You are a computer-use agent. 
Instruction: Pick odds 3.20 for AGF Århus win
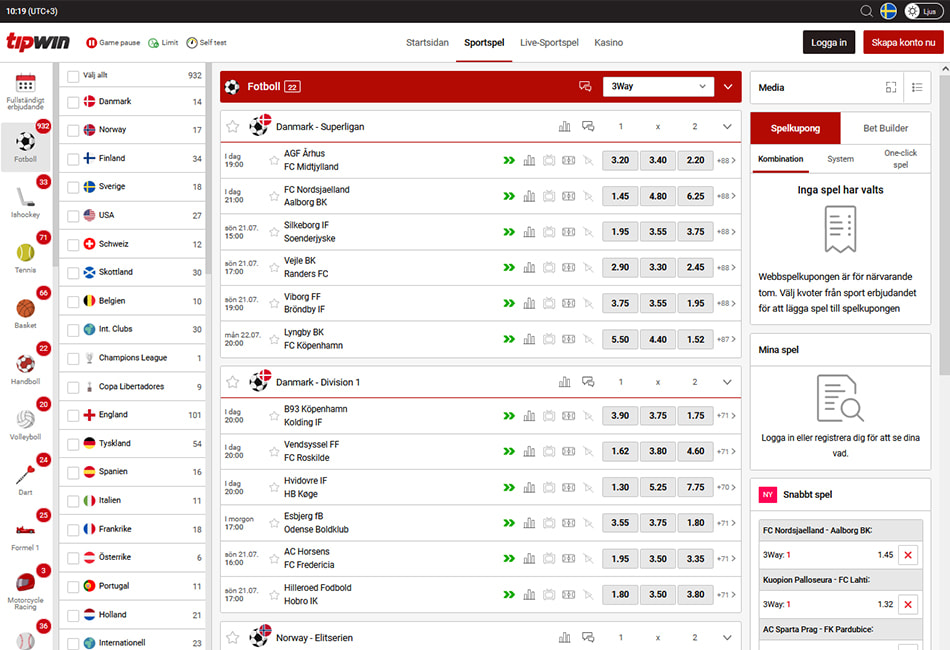pos(620,161)
